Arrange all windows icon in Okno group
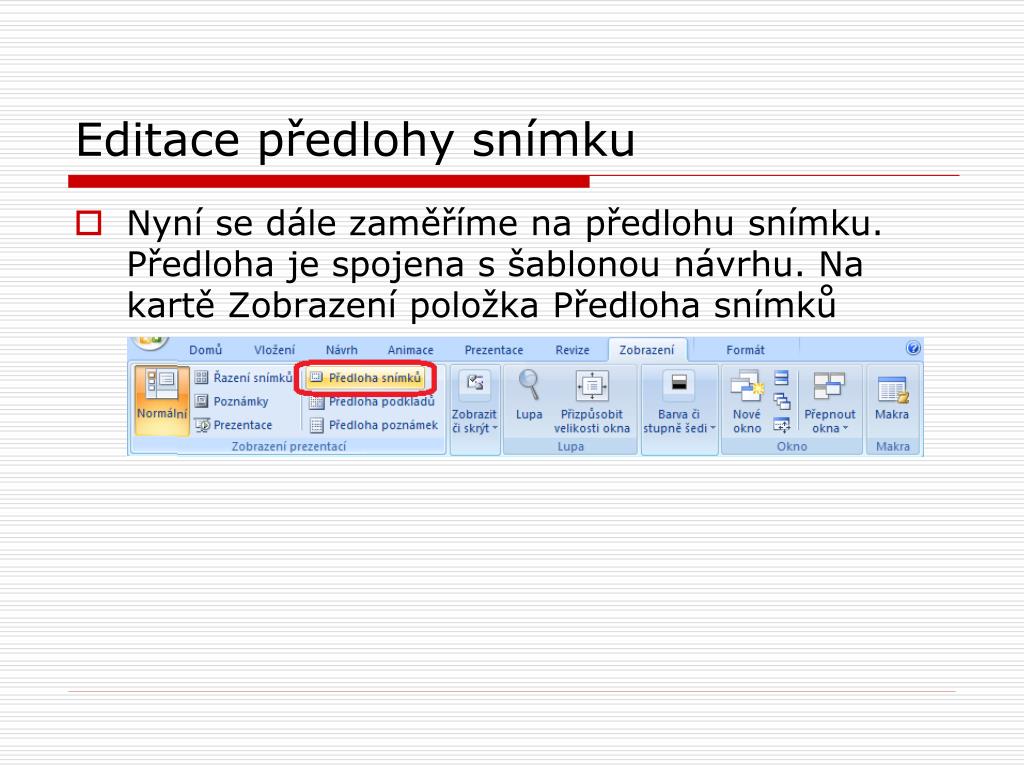 tap(782, 377)
